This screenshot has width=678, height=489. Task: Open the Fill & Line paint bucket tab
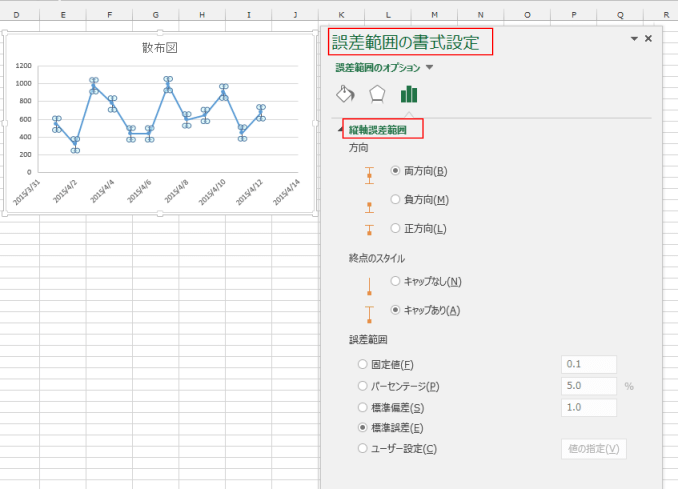[x=345, y=94]
